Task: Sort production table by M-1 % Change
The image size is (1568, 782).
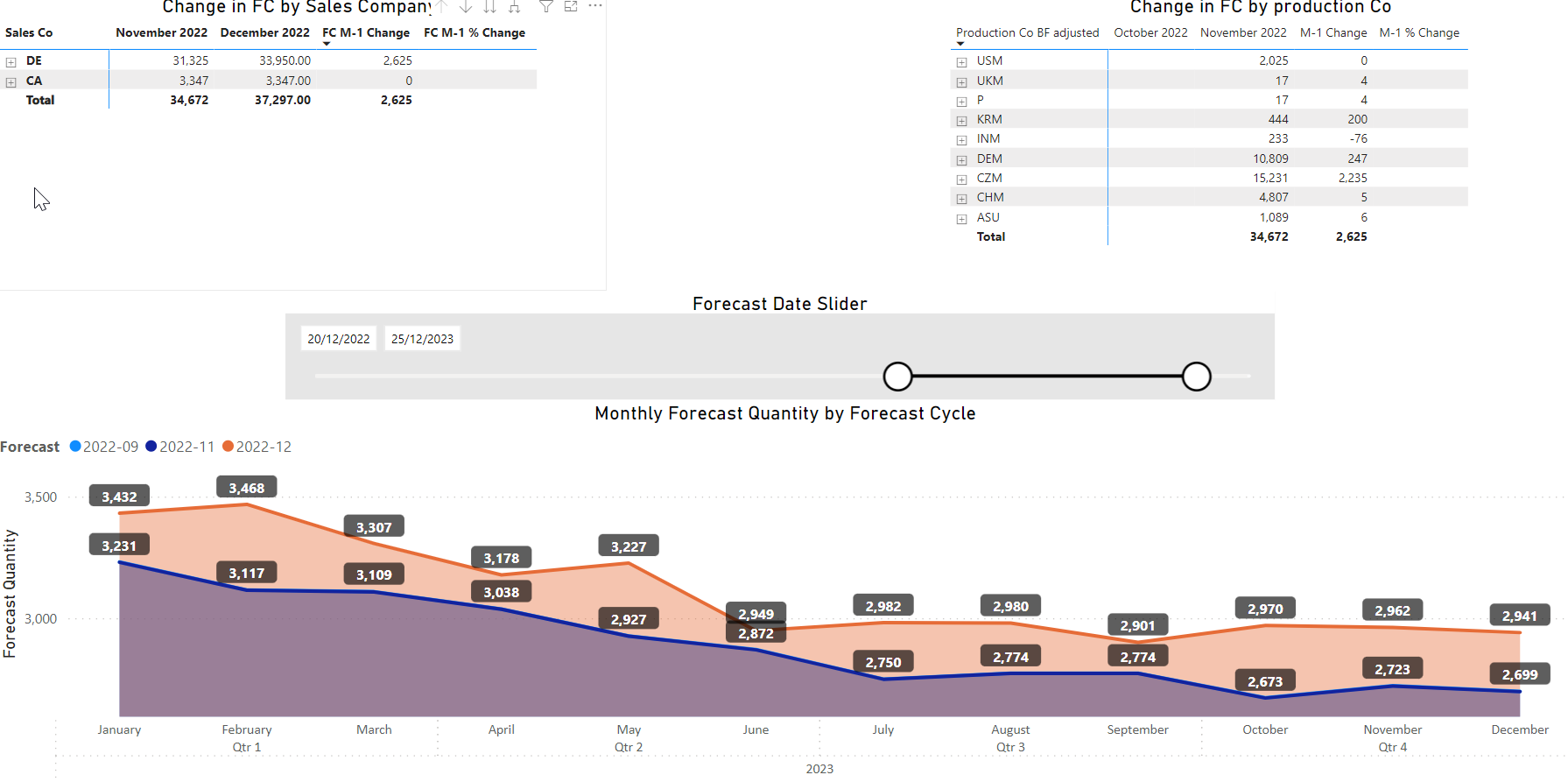Action: (1419, 33)
